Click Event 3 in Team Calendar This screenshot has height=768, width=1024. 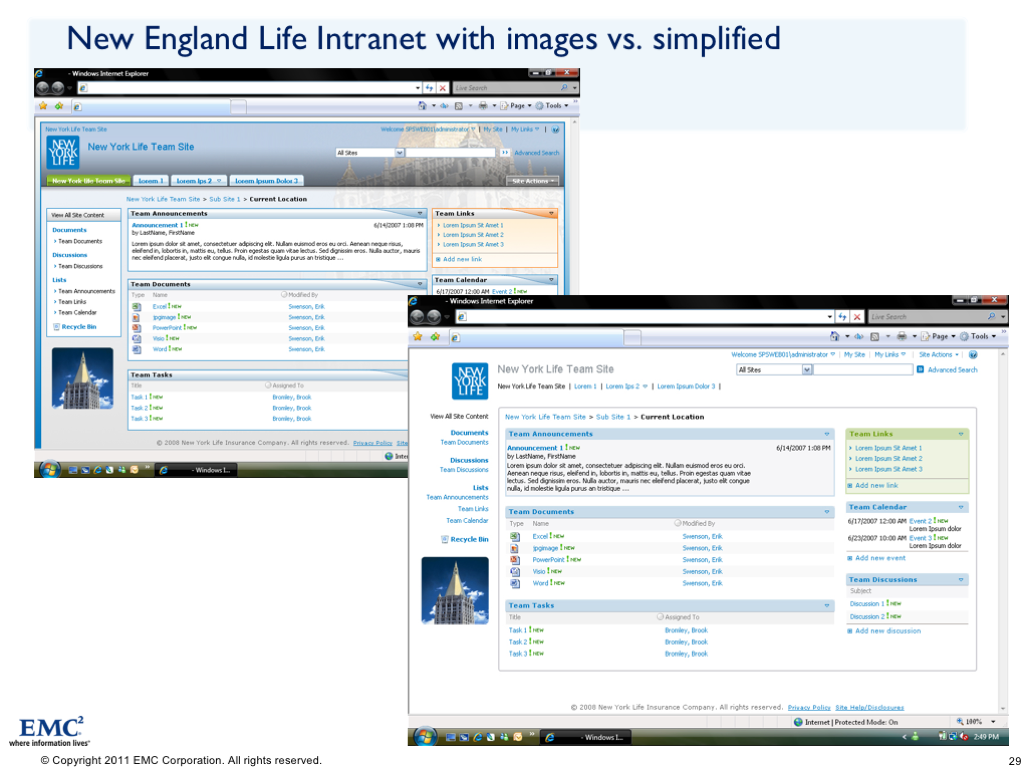918,538
